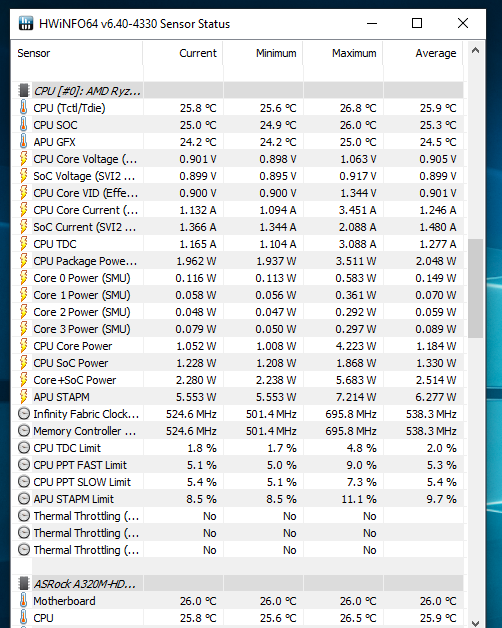502x628 pixels.
Task: Select the Motherboard sensor label
Action: [65, 601]
